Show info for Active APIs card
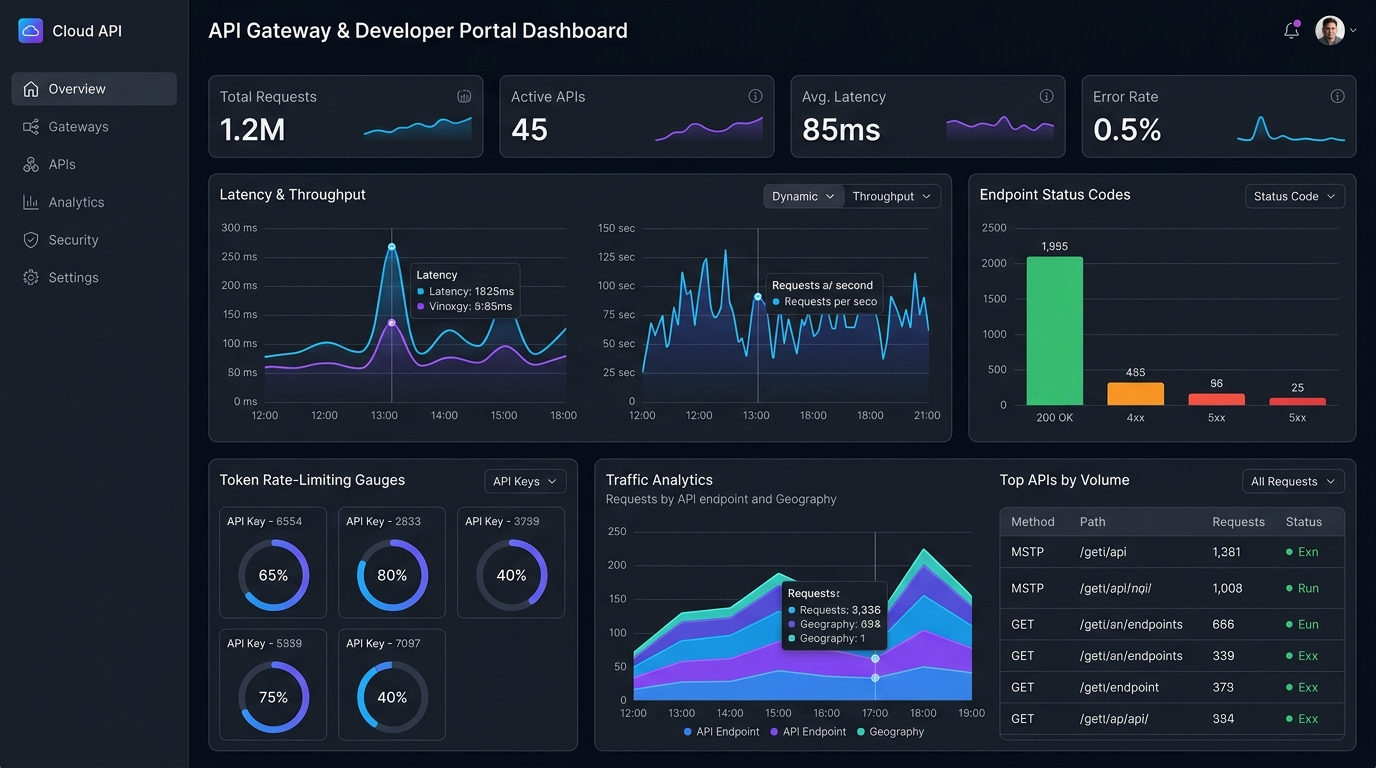Viewport: 1376px width, 768px height. pyautogui.click(x=755, y=97)
